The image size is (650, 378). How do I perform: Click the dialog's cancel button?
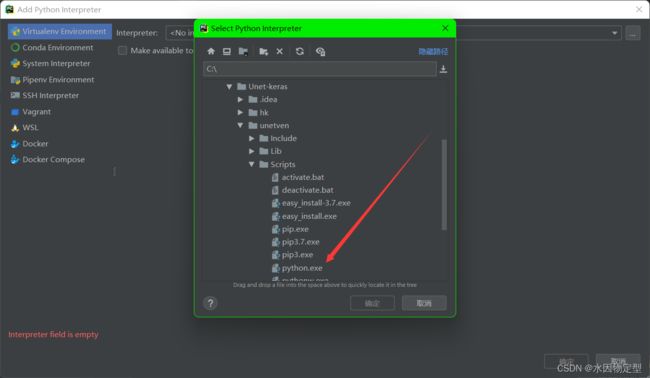point(424,303)
